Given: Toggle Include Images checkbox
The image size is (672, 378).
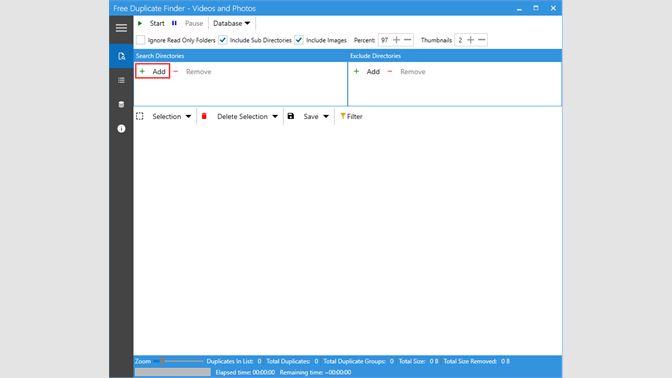Looking at the screenshot, I should pyautogui.click(x=299, y=40).
